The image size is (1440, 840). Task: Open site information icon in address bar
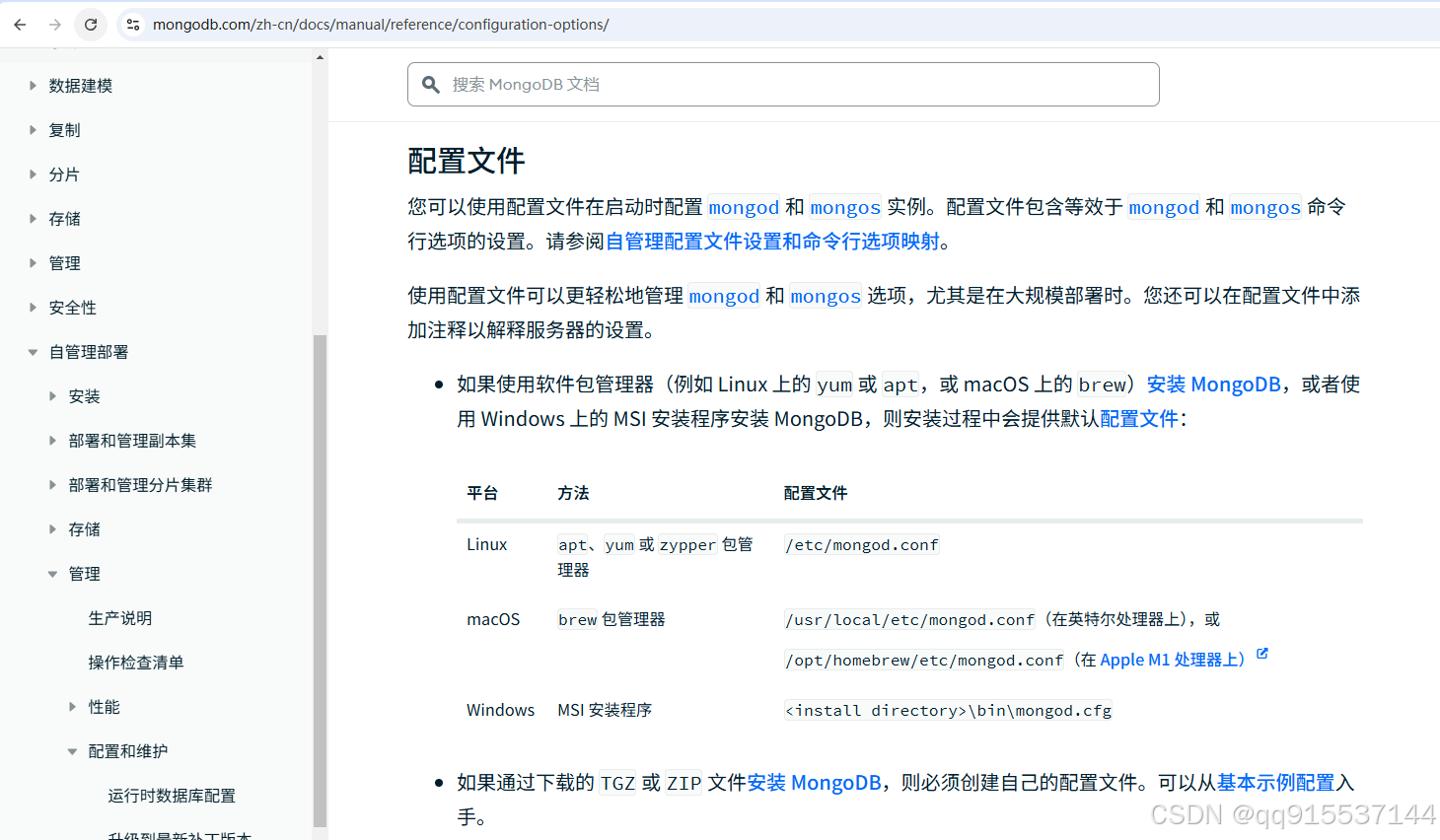coord(133,25)
